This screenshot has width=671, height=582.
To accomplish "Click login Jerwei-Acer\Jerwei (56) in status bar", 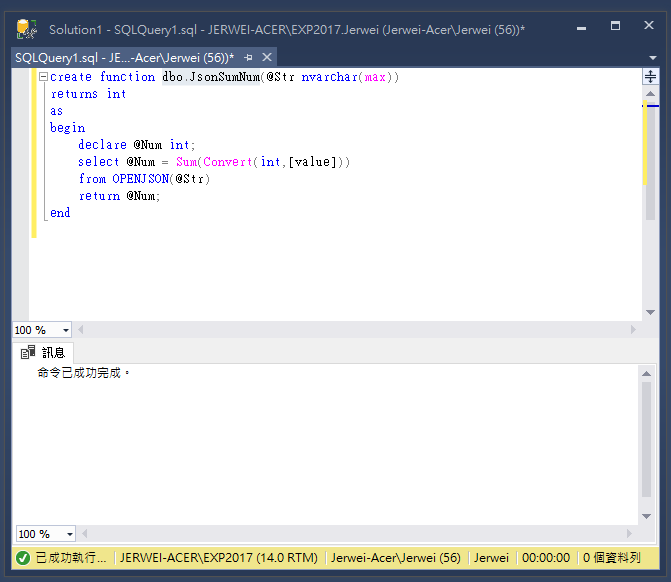I will (395, 558).
